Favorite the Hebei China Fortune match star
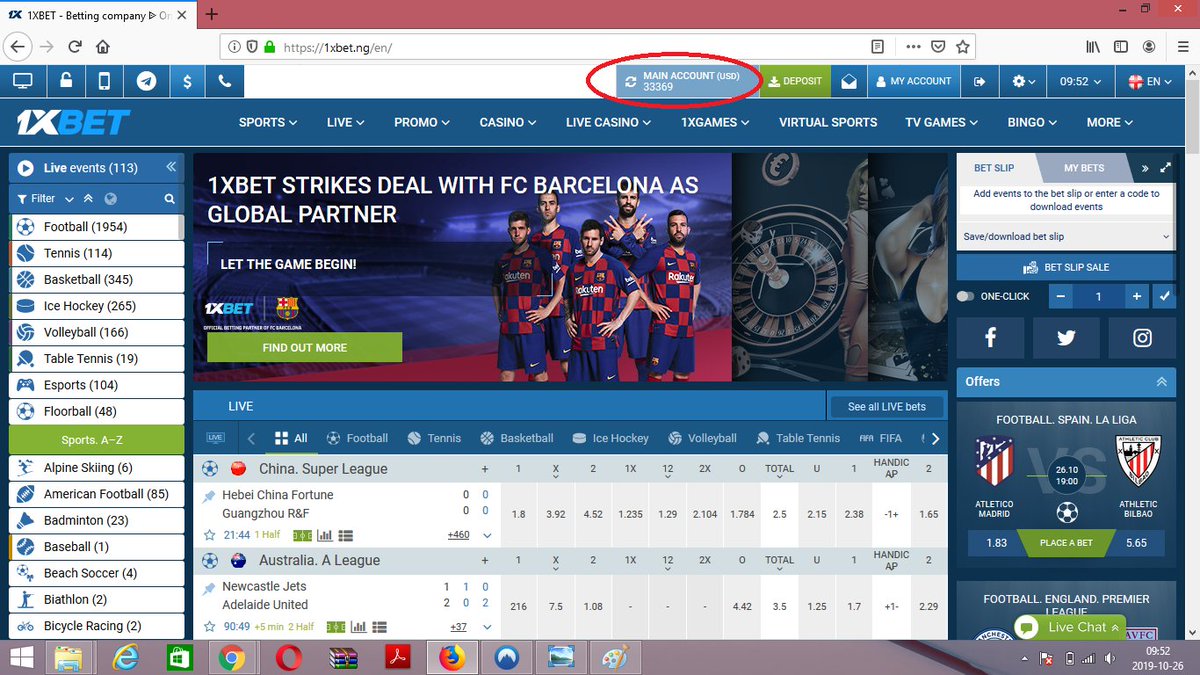1200x675 pixels. 210,535
